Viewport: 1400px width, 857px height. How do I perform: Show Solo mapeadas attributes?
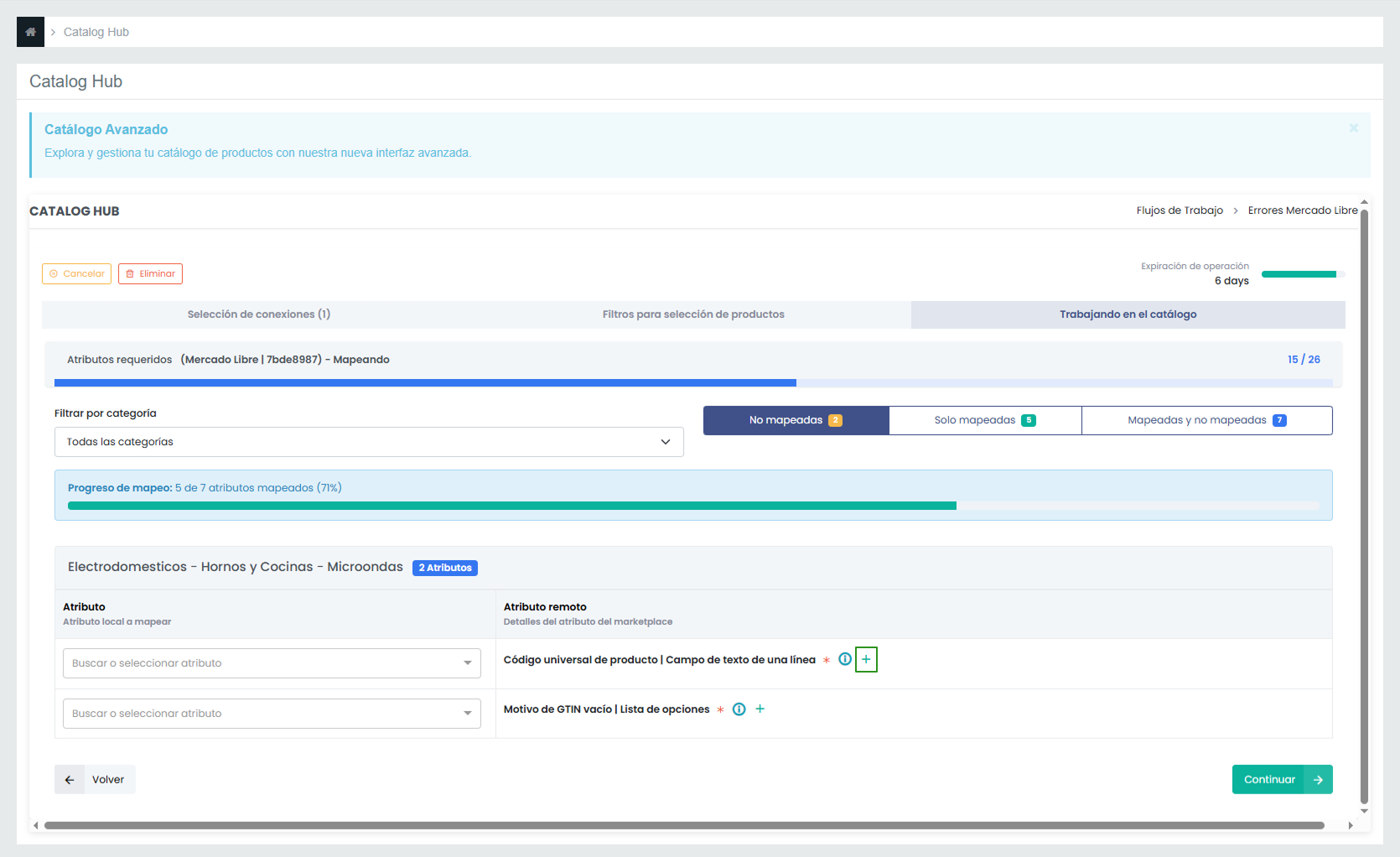985,420
